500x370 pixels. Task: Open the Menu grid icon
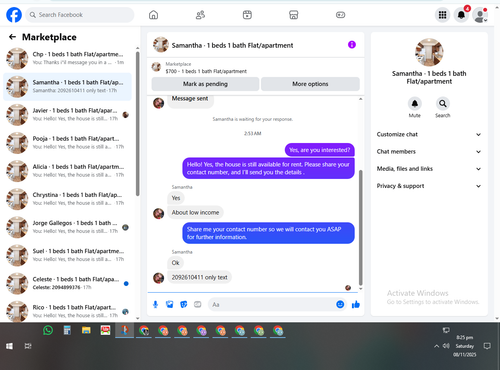pyautogui.click(x=442, y=15)
